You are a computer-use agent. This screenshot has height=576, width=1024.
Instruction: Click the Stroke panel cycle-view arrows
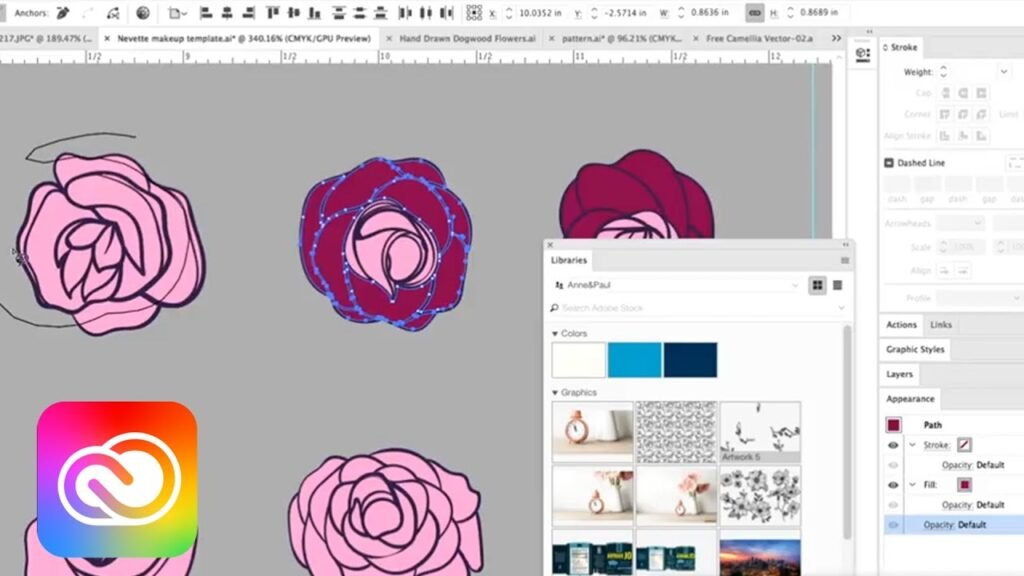886,48
